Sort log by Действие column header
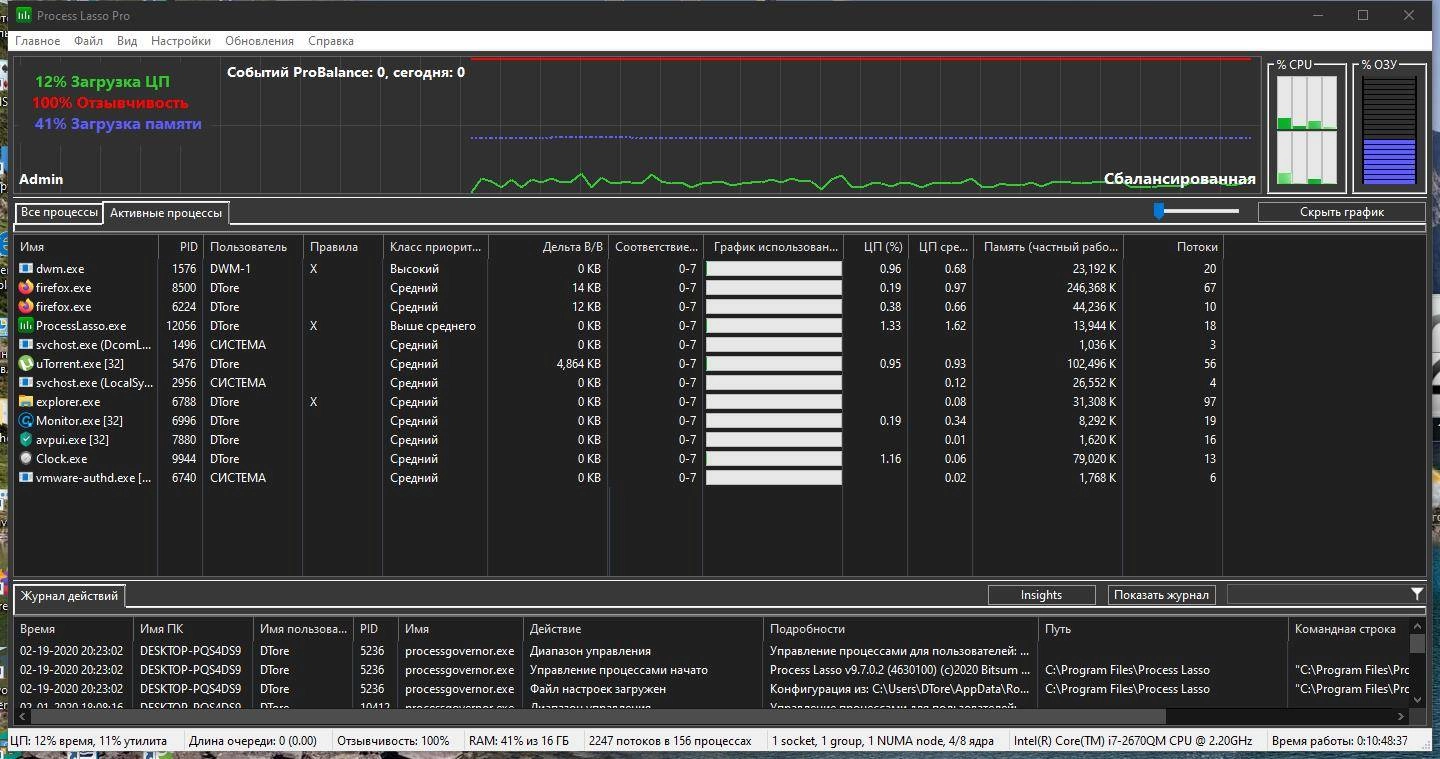 click(643, 629)
